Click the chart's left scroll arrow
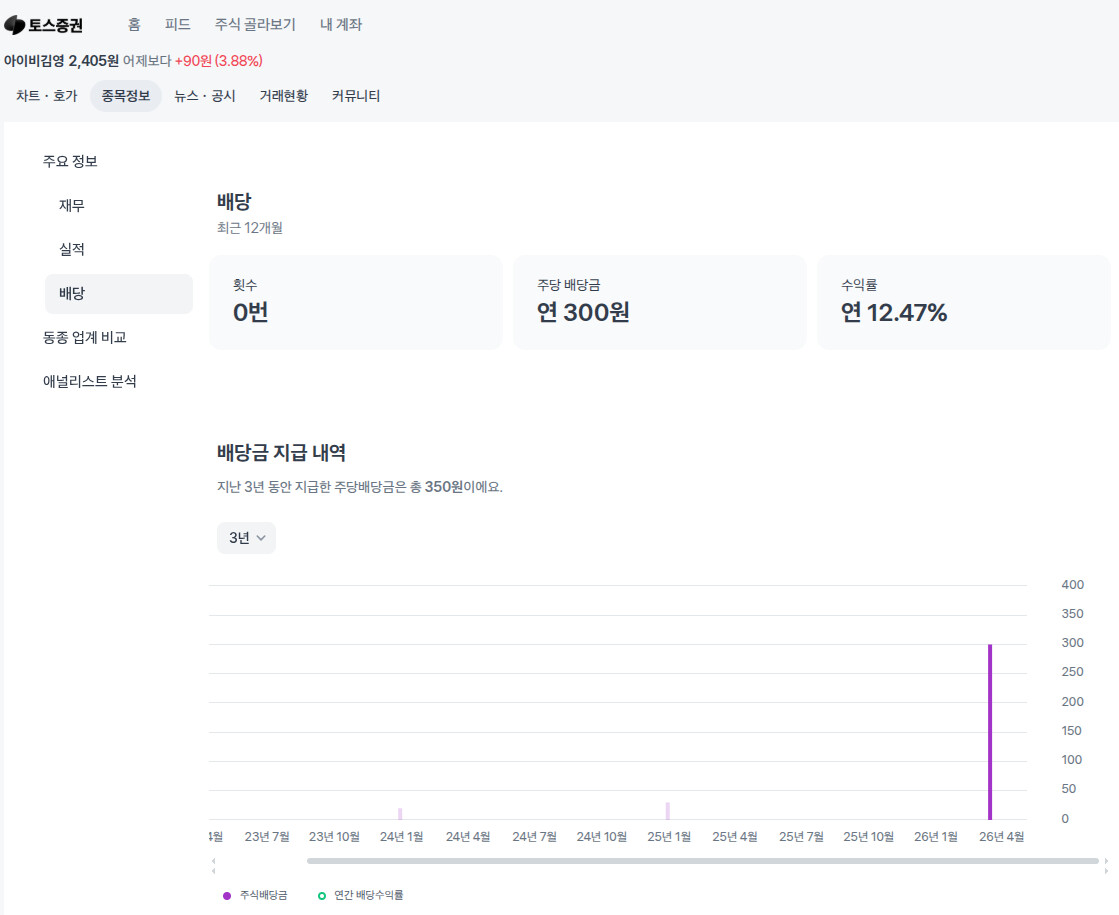The width and height of the screenshot is (1119, 915). 213,861
